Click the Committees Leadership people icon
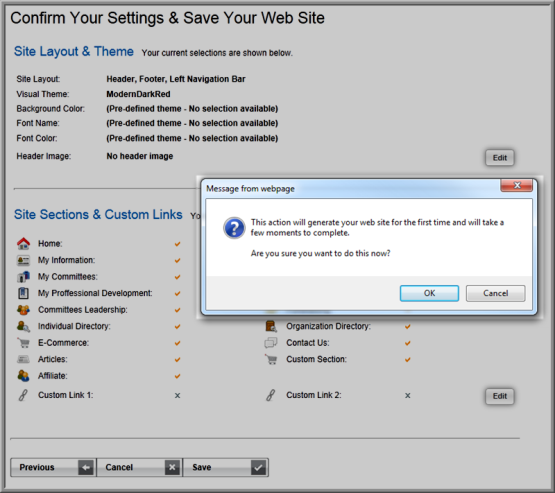The image size is (555, 493). click(x=23, y=310)
